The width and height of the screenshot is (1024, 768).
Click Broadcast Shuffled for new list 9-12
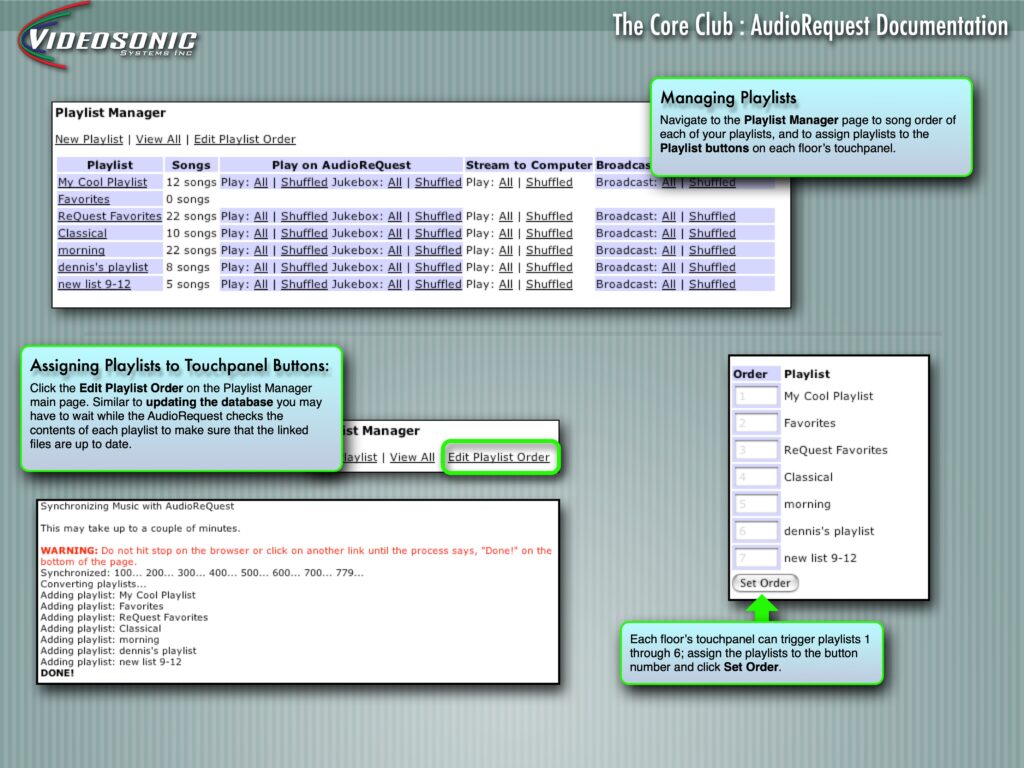tap(712, 284)
